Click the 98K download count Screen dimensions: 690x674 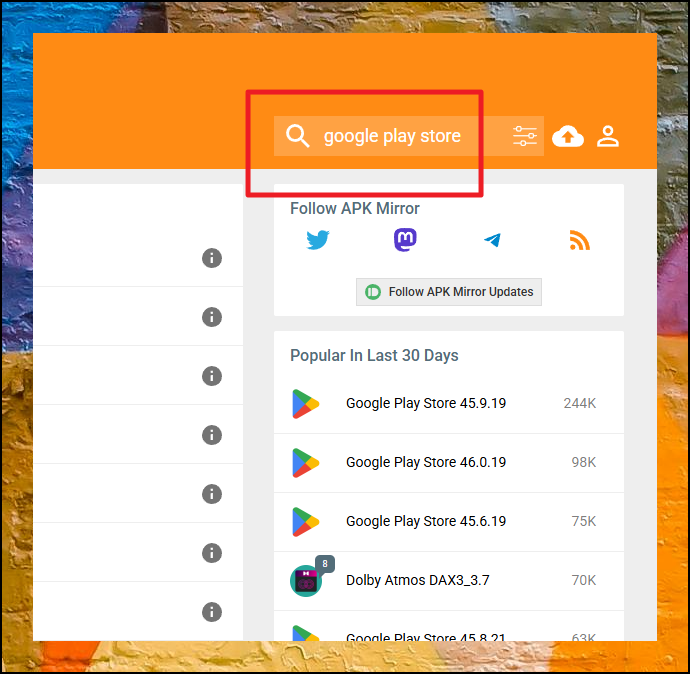584,462
